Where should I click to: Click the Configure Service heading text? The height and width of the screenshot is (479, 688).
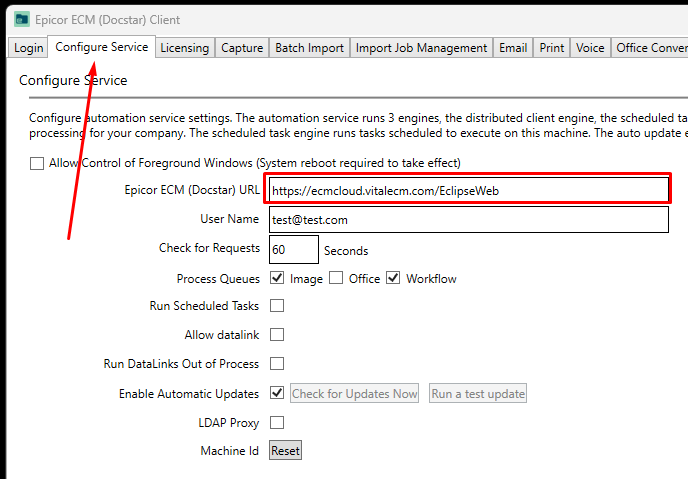tap(73, 80)
